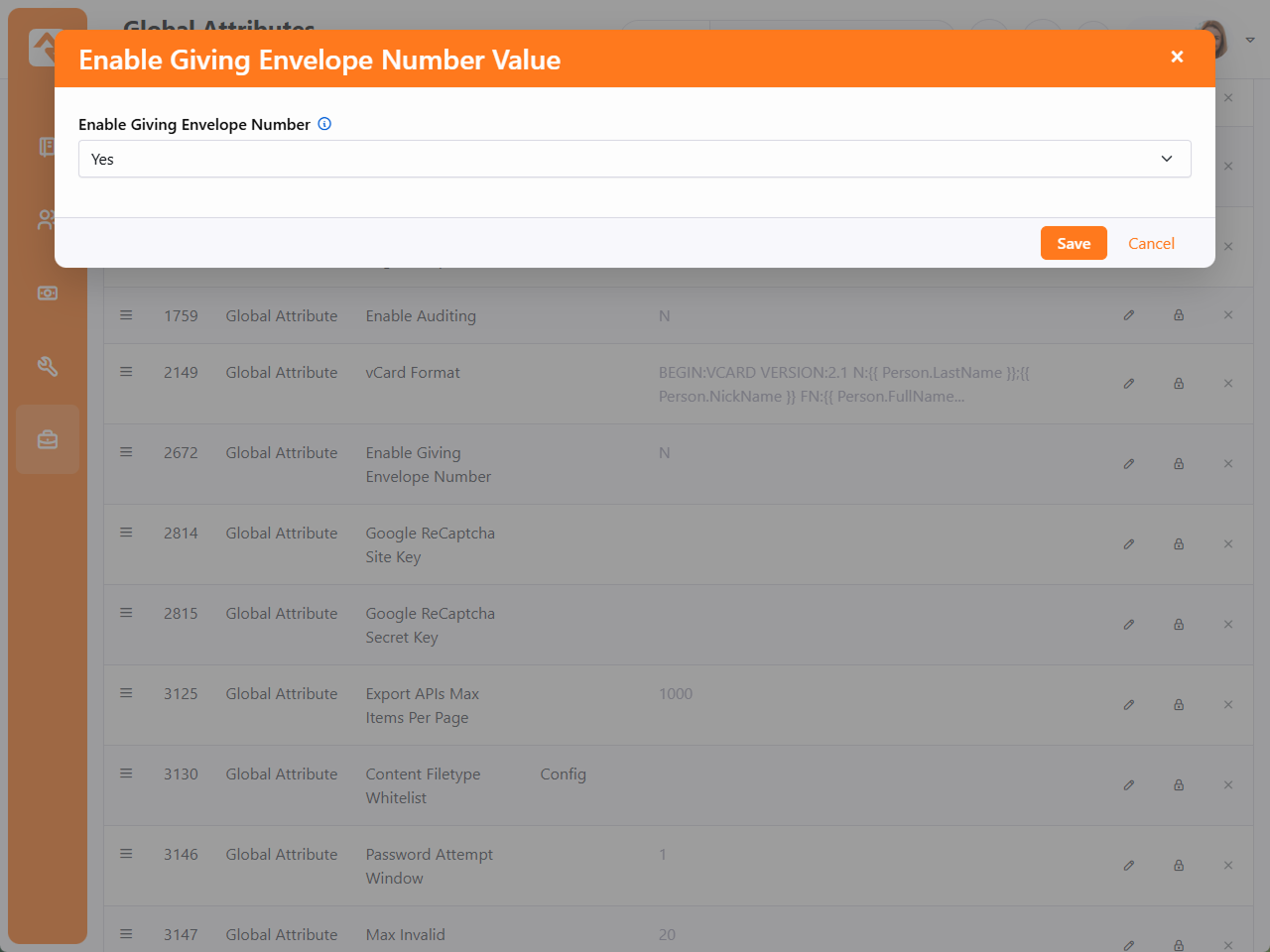Image resolution: width=1270 pixels, height=952 pixels.
Task: Open the Finance sidebar icon
Action: pyautogui.click(x=48, y=294)
